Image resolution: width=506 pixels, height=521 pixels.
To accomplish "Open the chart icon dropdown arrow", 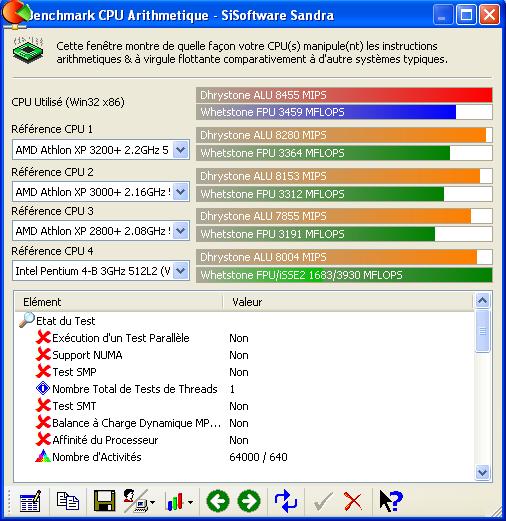I will coord(190,502).
